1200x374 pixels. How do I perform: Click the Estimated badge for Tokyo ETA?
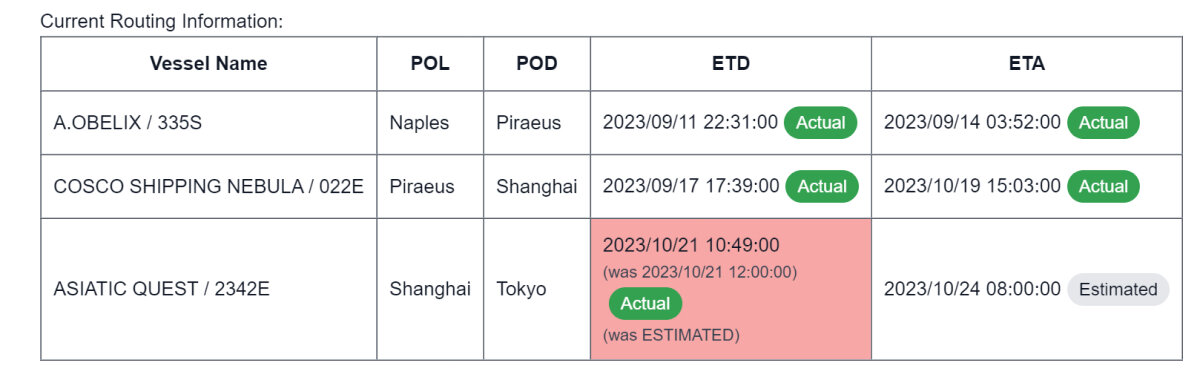(x=1118, y=289)
